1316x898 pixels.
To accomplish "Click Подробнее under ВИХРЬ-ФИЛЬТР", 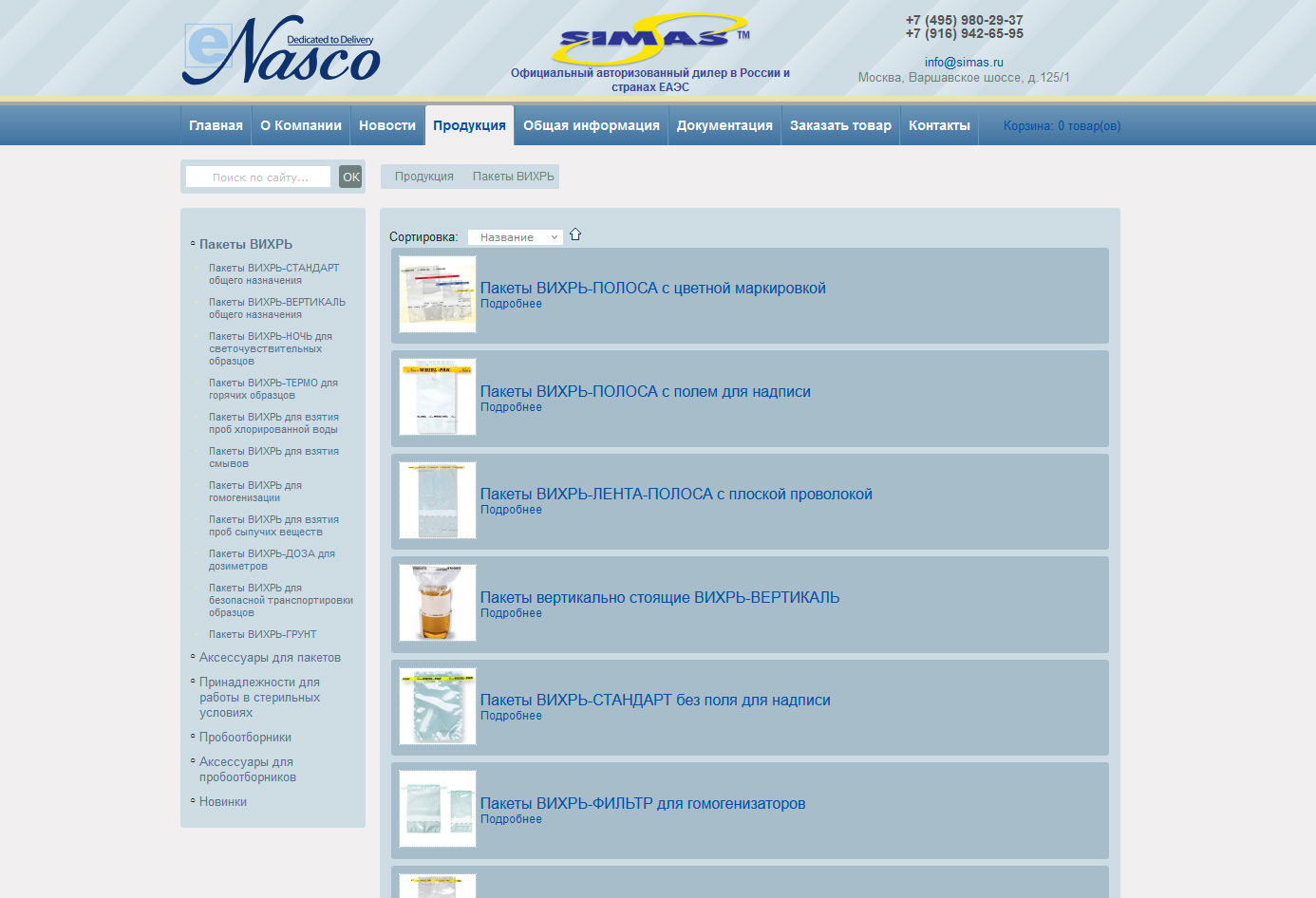I will pos(511,819).
